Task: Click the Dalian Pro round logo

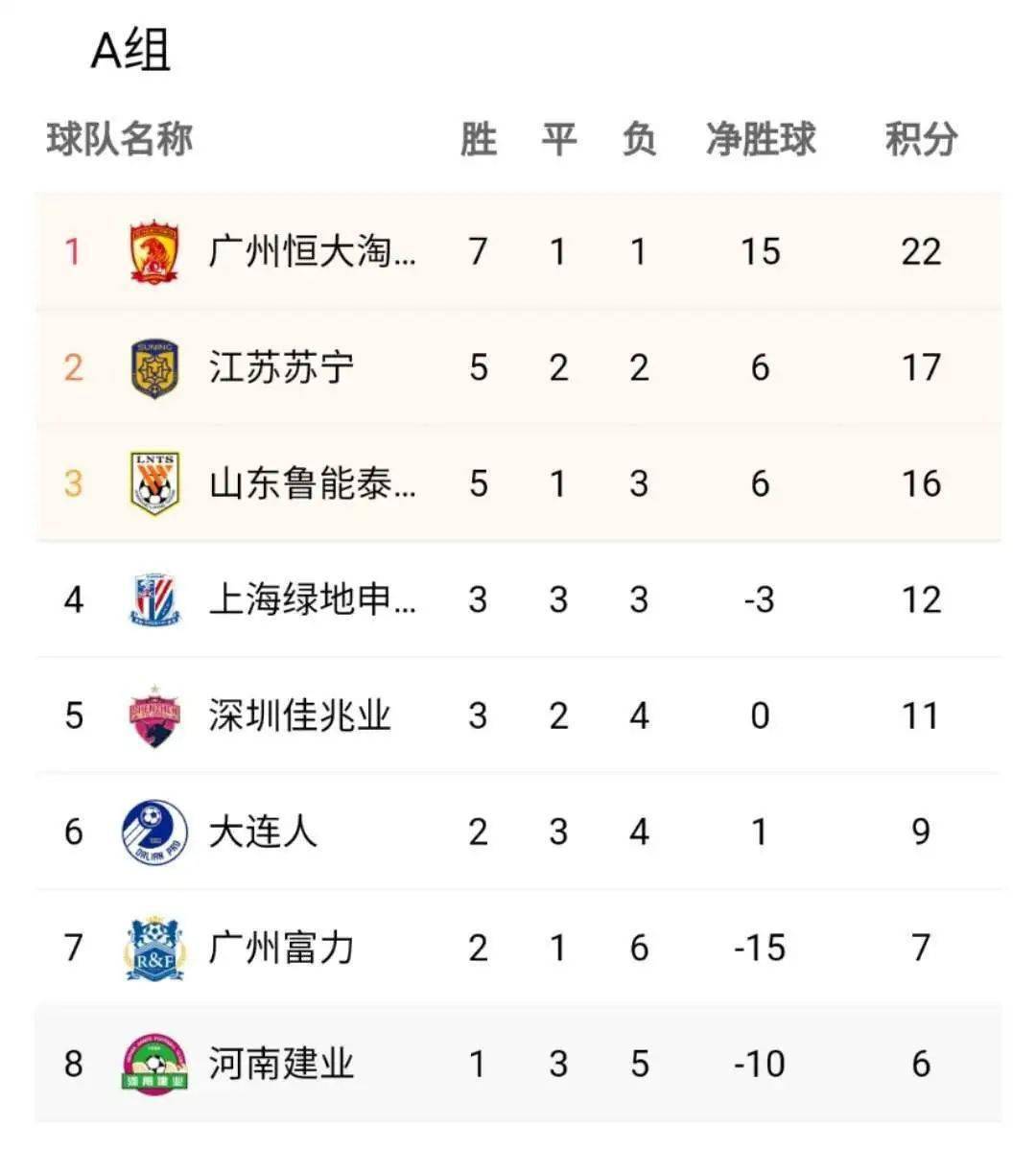Action: (x=154, y=832)
